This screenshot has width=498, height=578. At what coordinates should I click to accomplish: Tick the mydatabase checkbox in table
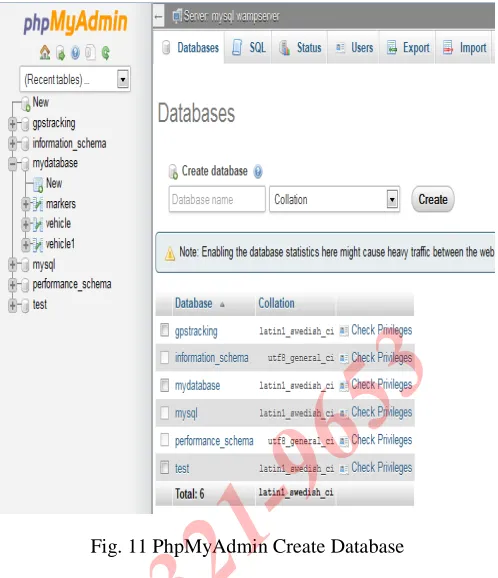coord(165,385)
